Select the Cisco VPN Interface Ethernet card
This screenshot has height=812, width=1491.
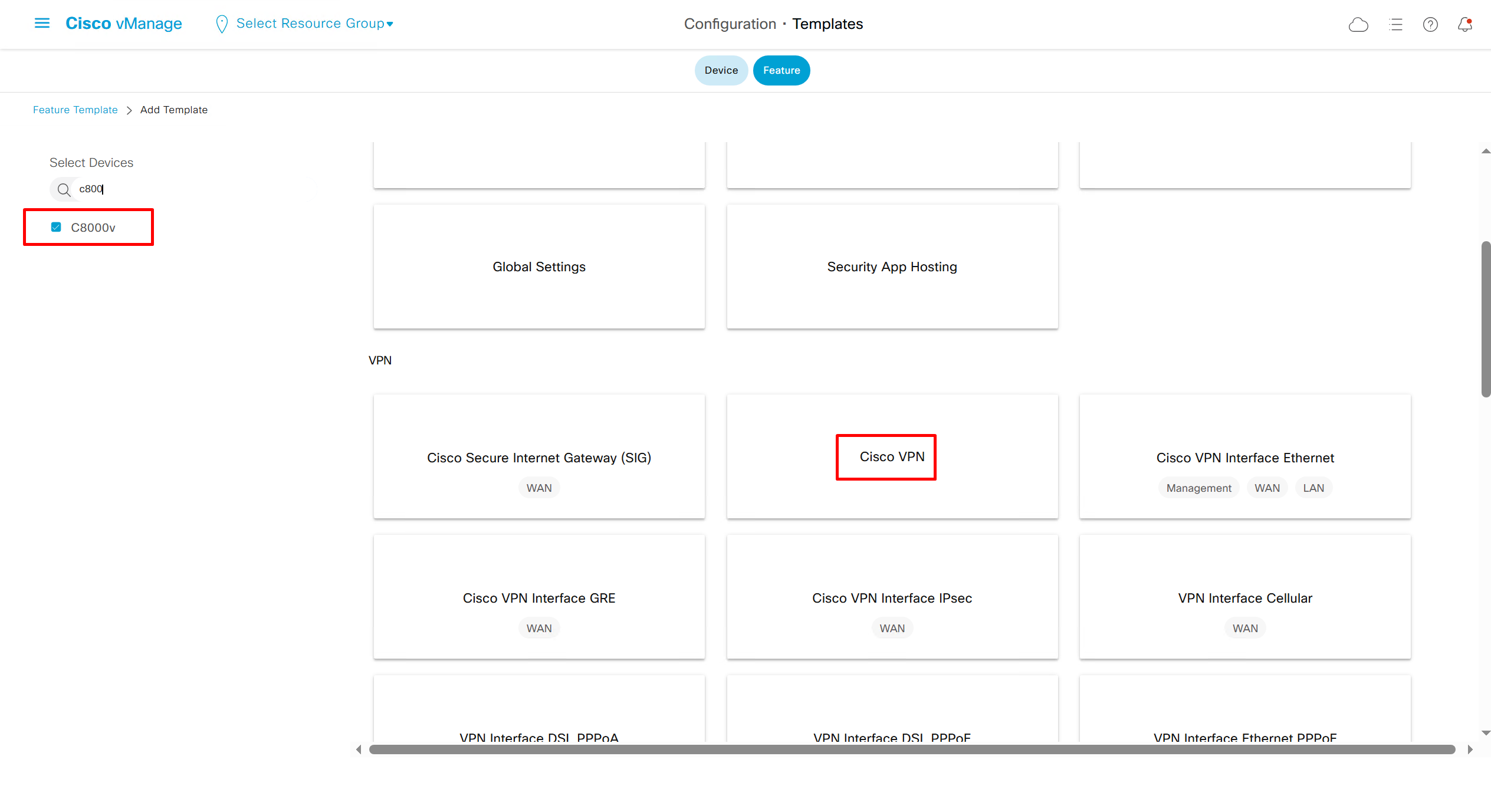point(1244,458)
